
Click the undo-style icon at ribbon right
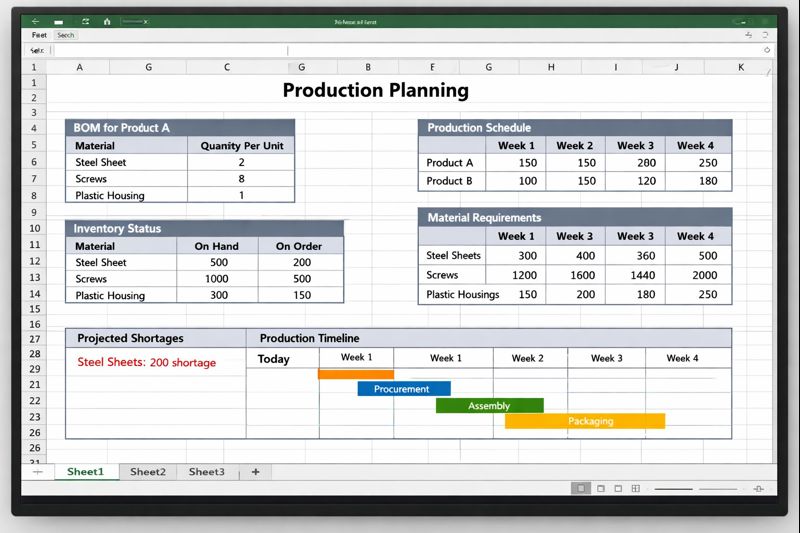point(748,35)
